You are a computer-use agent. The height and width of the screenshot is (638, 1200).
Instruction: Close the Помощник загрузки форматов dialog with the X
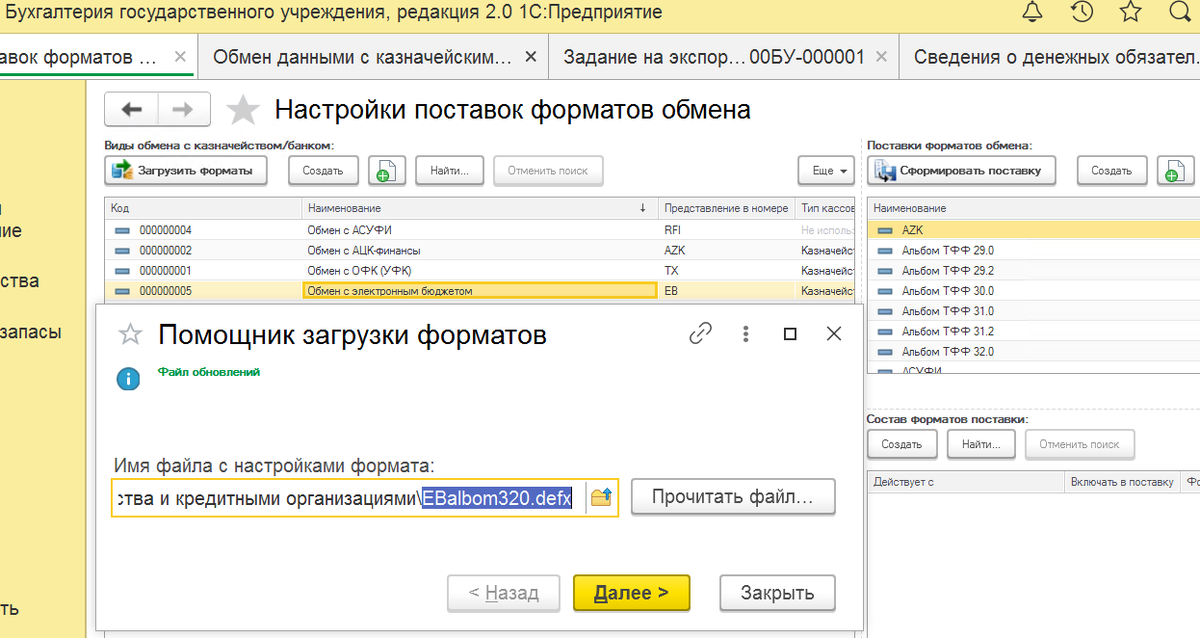click(x=834, y=334)
